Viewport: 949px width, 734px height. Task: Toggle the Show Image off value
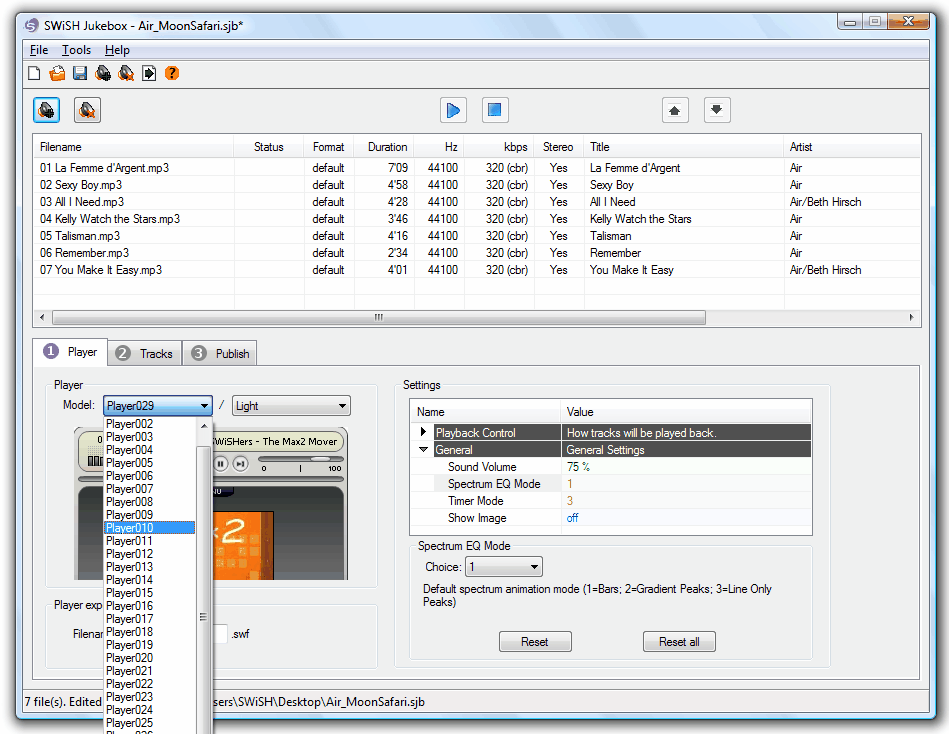(573, 518)
